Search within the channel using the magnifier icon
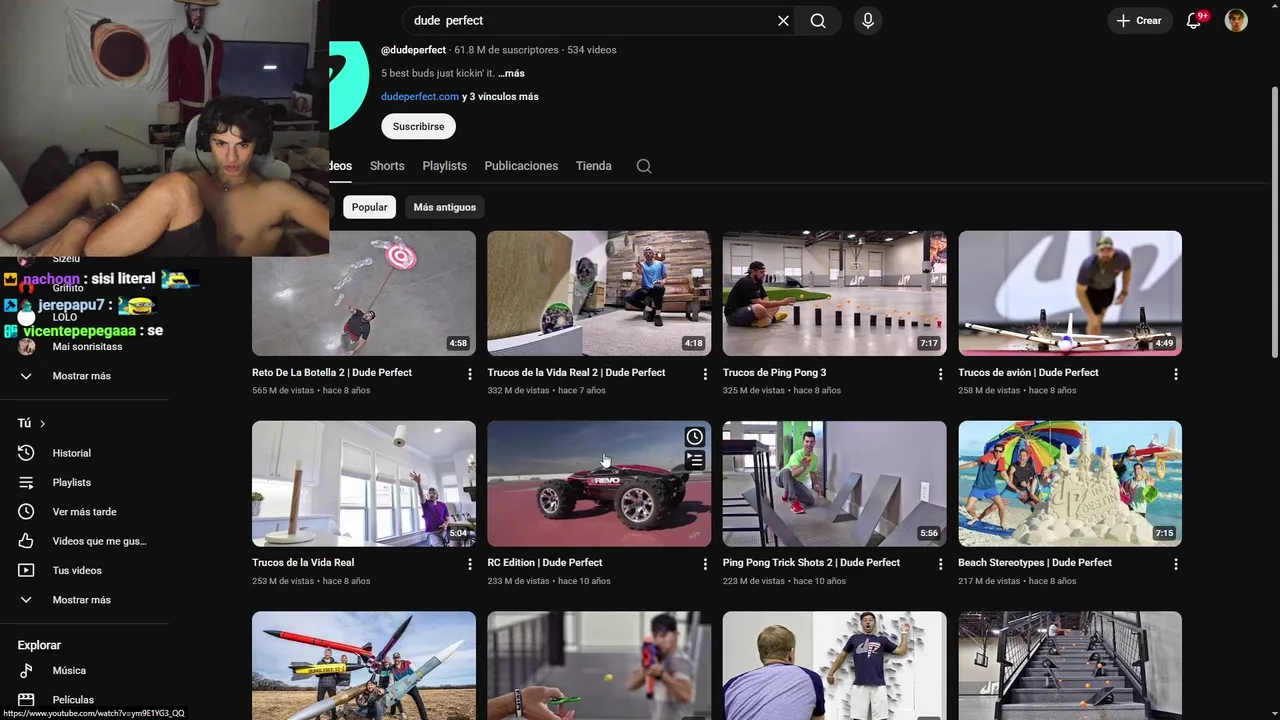Image resolution: width=1280 pixels, height=720 pixels. pos(644,166)
